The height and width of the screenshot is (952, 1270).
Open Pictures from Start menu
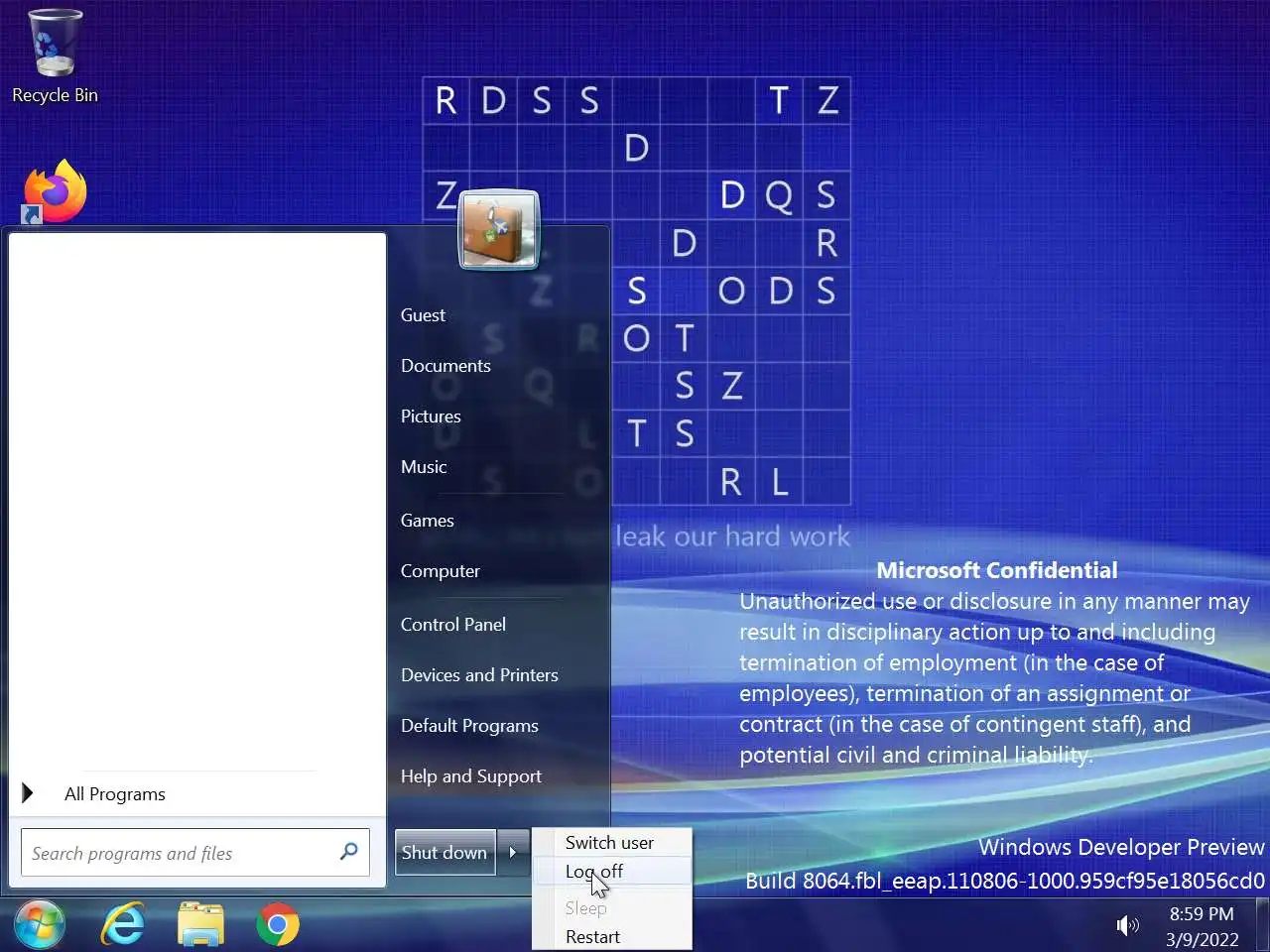431,416
